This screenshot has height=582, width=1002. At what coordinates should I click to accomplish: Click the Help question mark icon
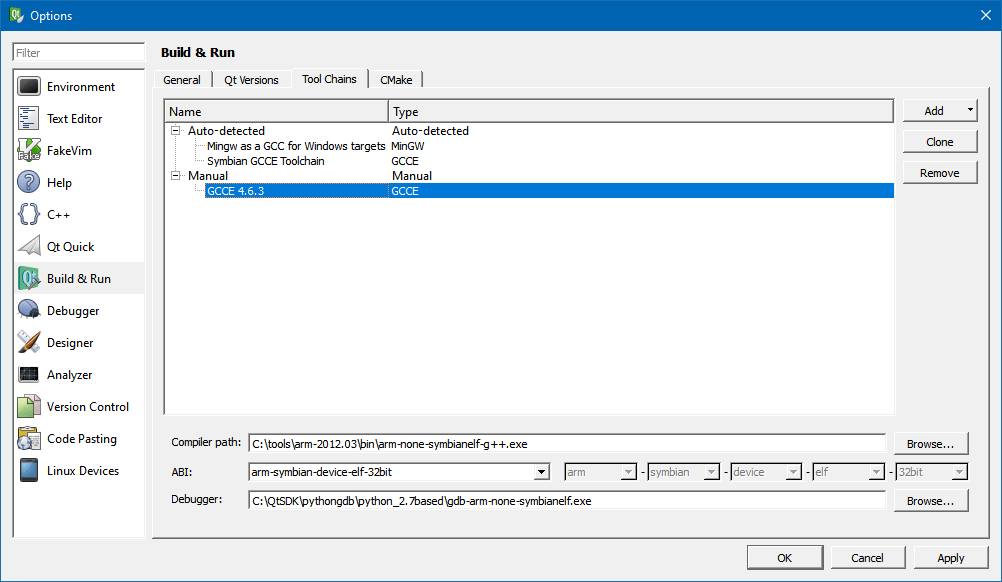29,183
